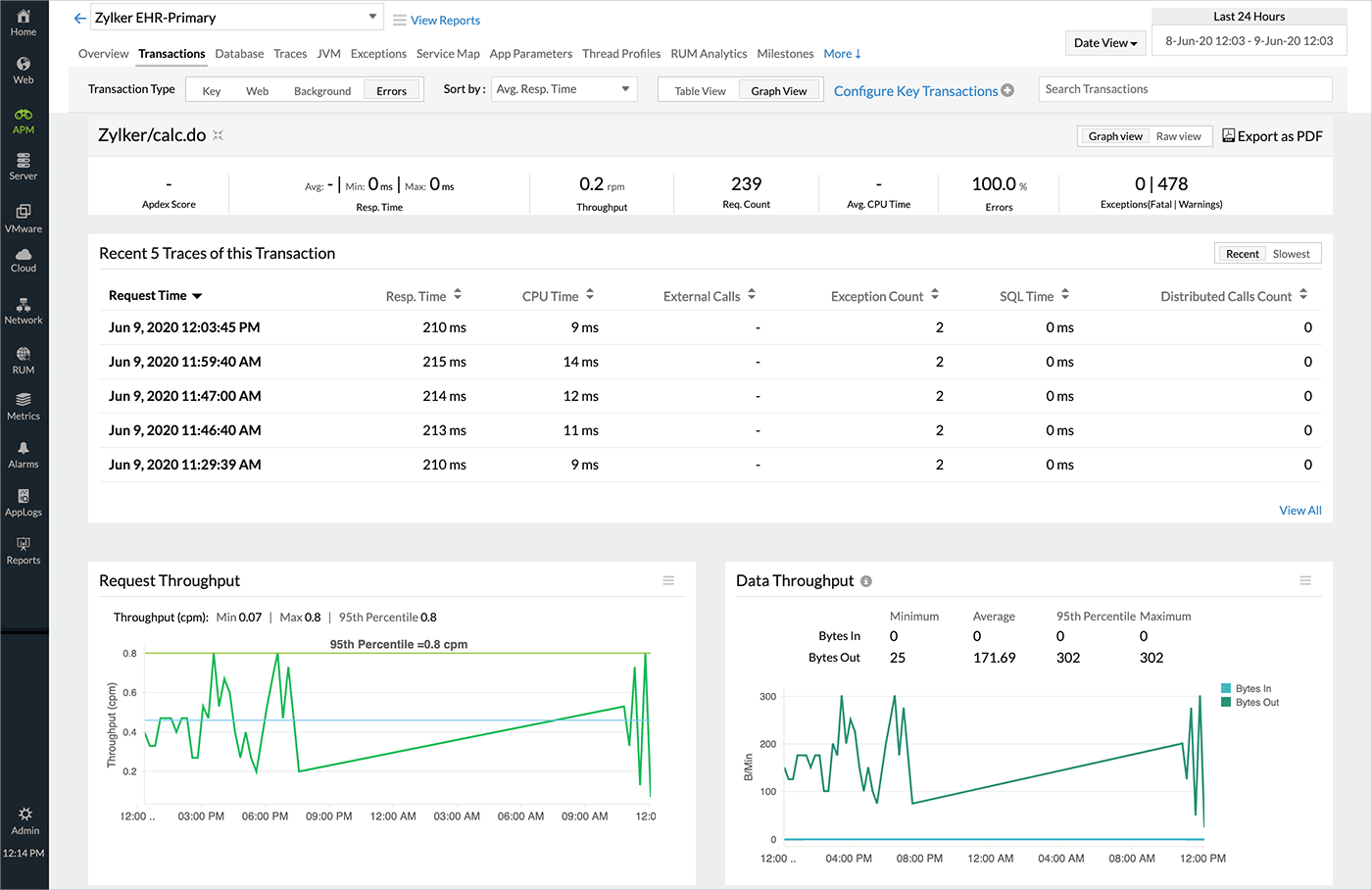Expand the Sort by Avg. Resp. Time dropdown
This screenshot has height=890, width=1372.
click(x=563, y=89)
